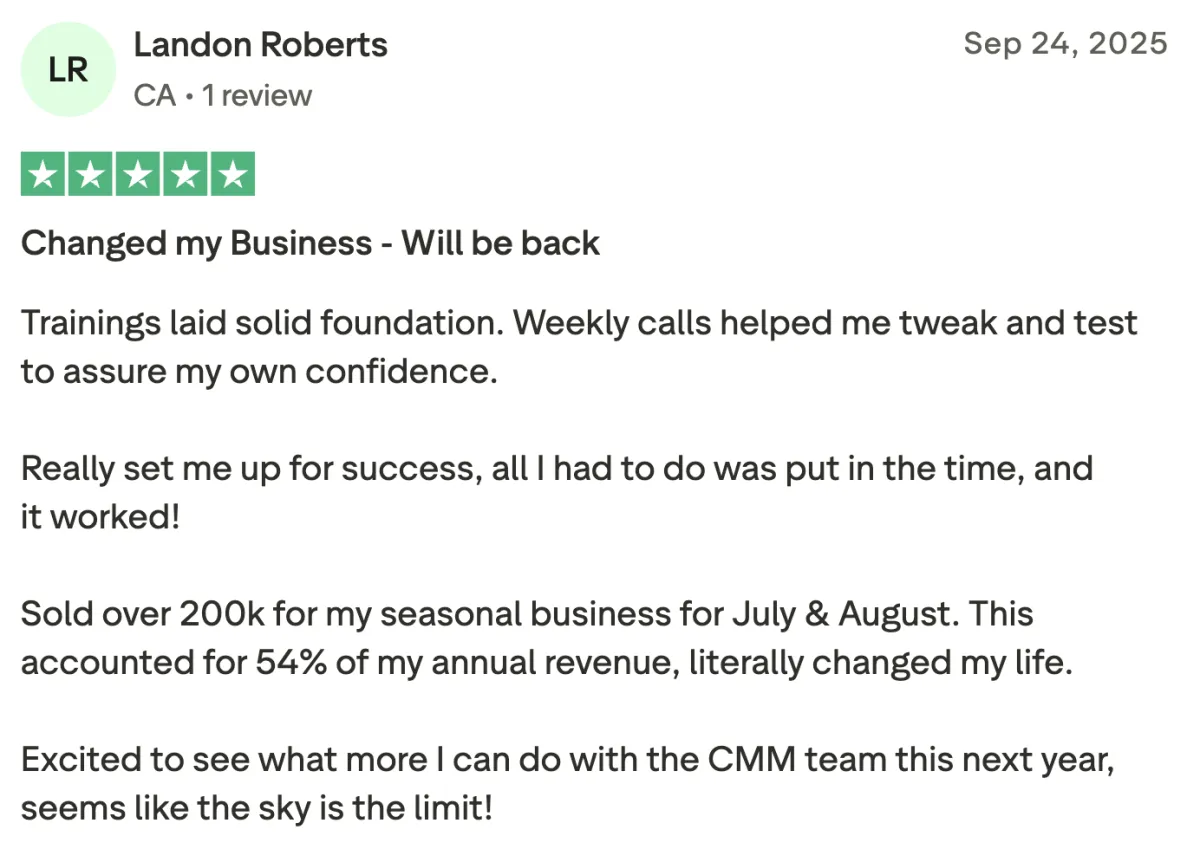Click the second green rating star

pyautogui.click(x=90, y=175)
